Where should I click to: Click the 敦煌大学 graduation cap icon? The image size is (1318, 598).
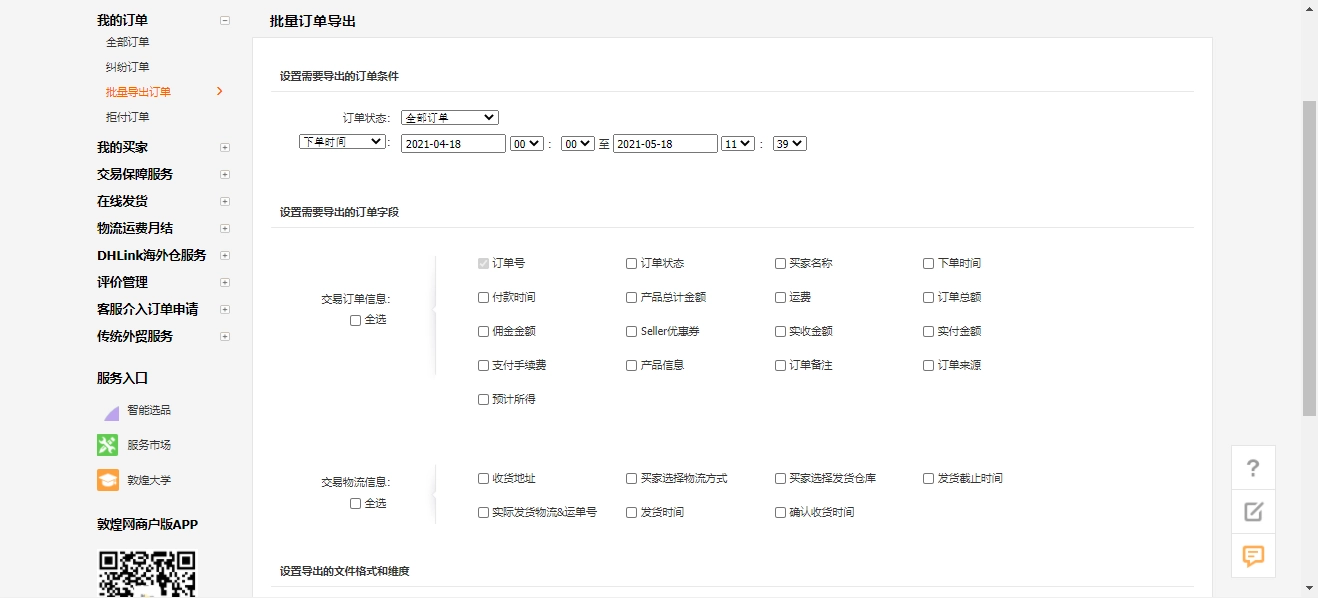tap(108, 480)
